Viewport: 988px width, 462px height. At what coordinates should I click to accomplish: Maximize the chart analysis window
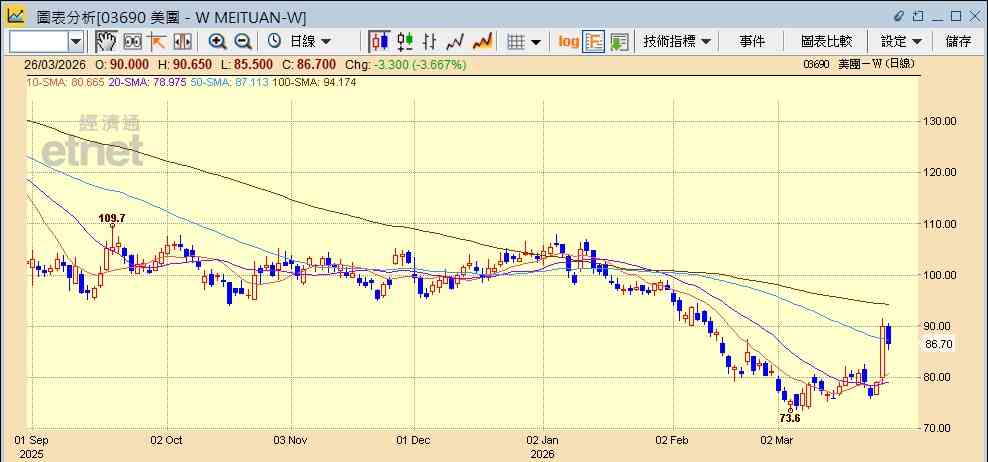956,16
